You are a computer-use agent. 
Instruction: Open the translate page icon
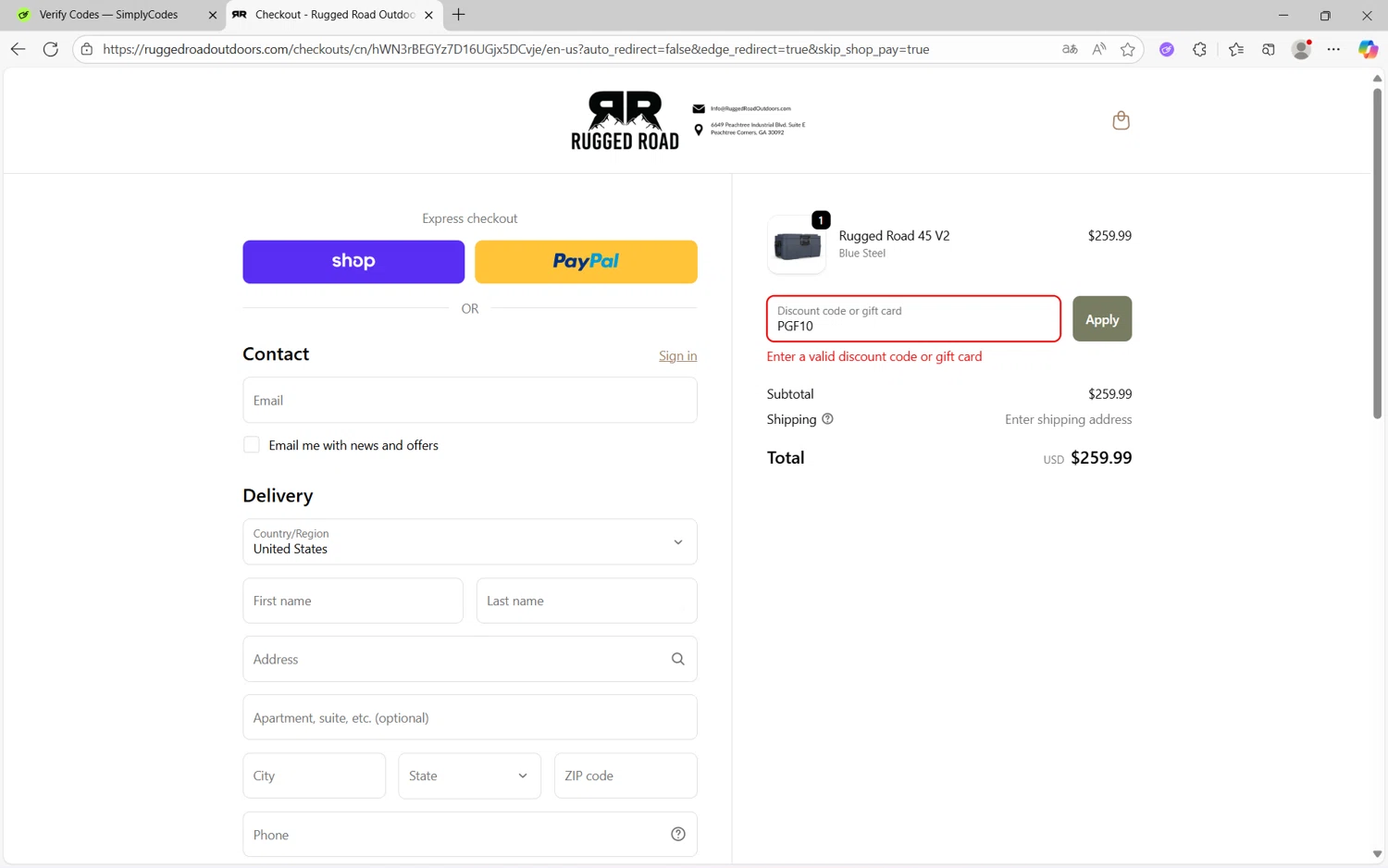(x=1070, y=49)
